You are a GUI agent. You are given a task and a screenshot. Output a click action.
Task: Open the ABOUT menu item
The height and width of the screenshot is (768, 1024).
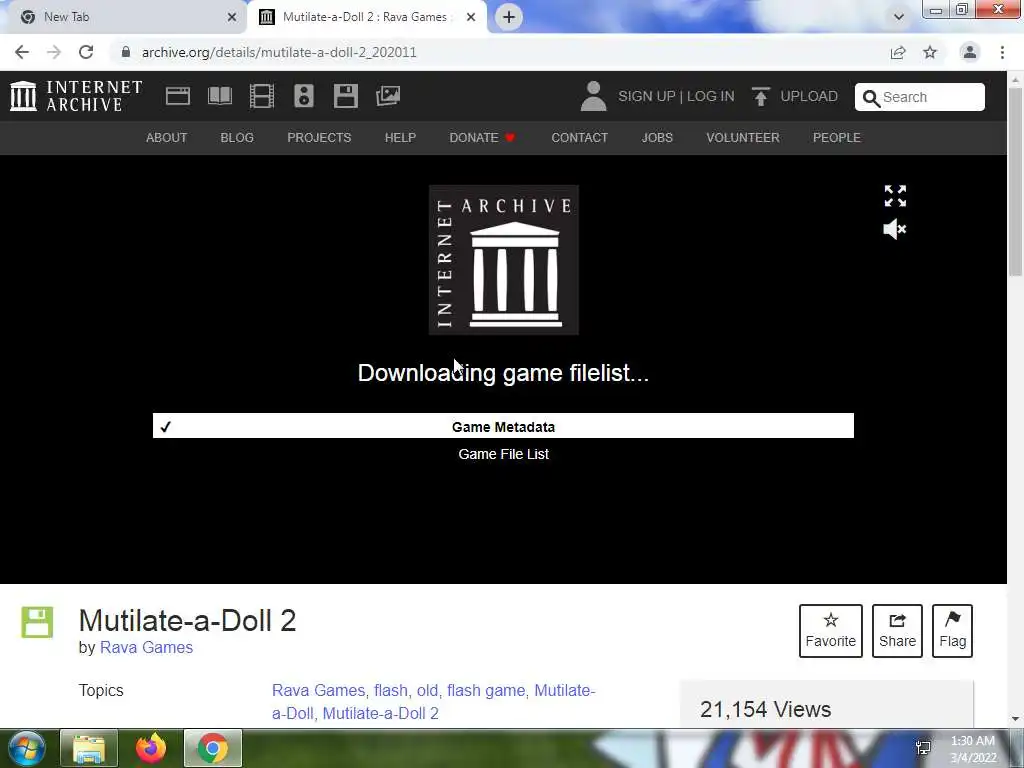click(x=167, y=138)
